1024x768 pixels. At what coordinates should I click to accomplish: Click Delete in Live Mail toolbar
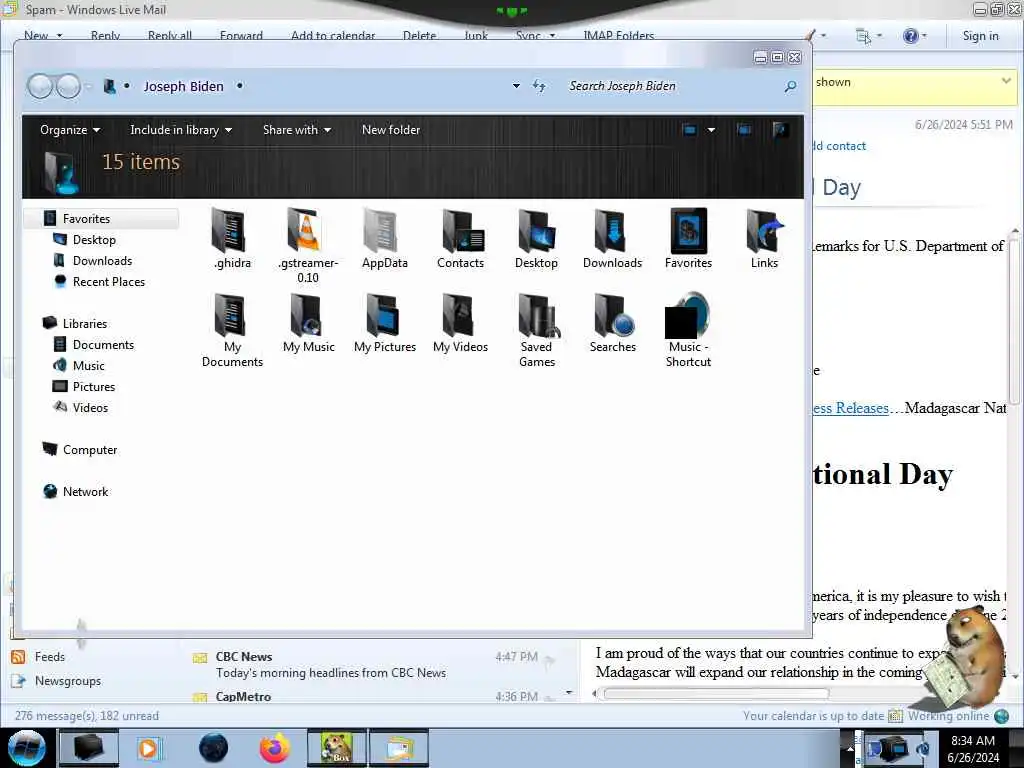coord(419,36)
